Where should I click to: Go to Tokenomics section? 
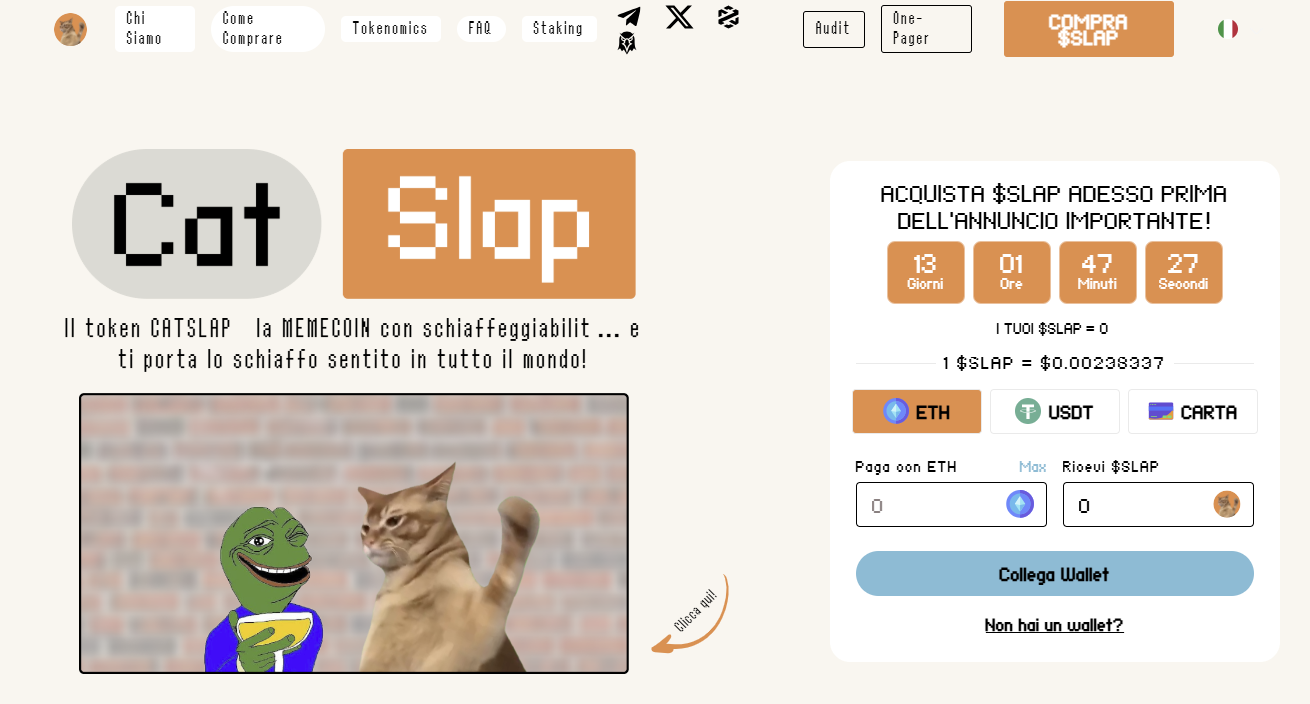[390, 28]
